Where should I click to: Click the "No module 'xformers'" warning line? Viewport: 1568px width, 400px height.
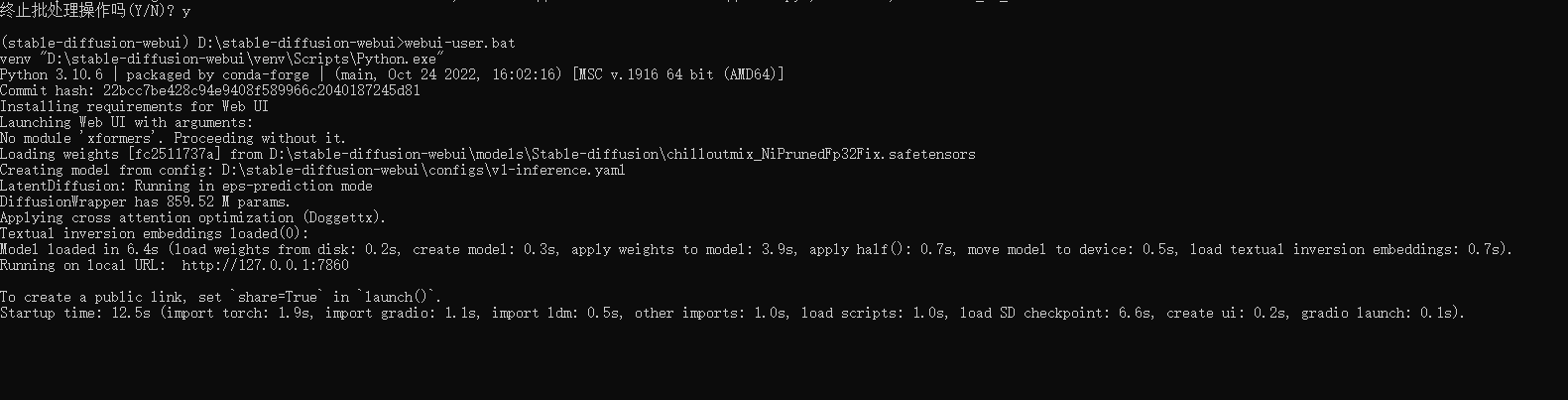174,138
